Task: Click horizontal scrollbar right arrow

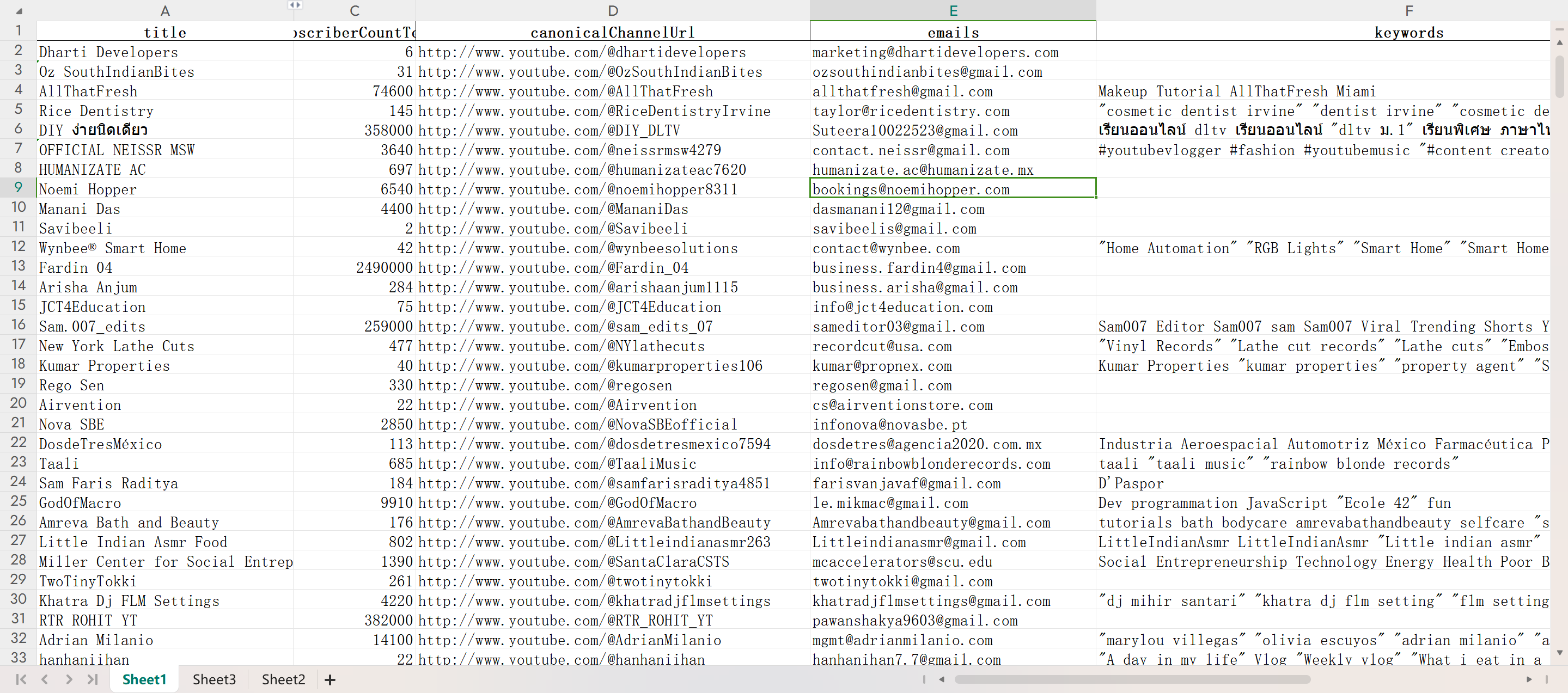Action: 1529,679
